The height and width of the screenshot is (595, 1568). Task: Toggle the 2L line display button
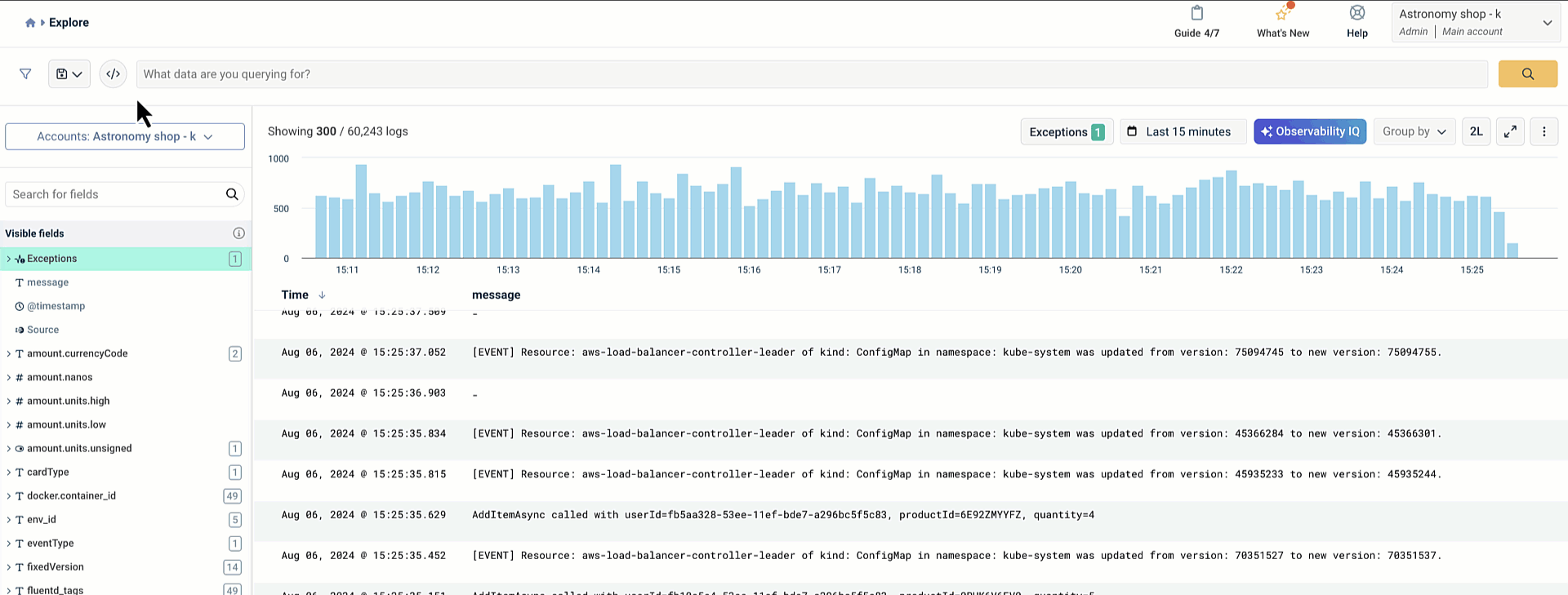[1477, 131]
